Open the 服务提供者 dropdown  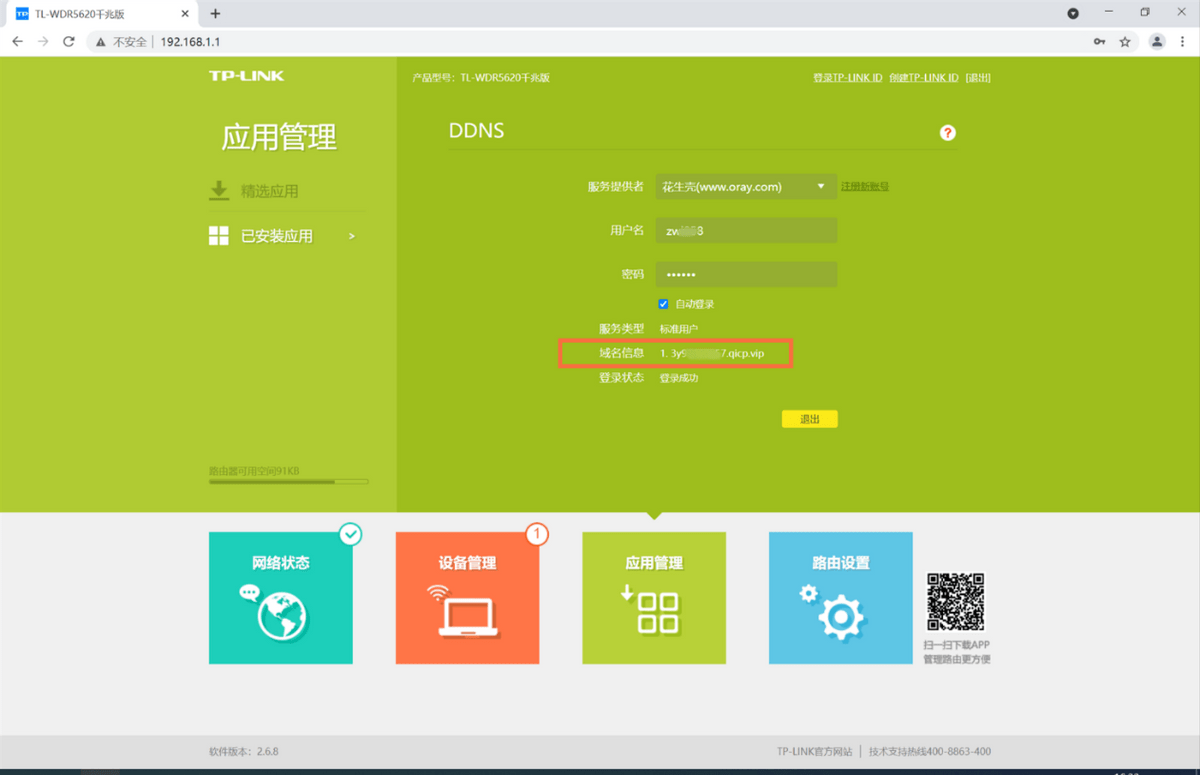[x=746, y=187]
